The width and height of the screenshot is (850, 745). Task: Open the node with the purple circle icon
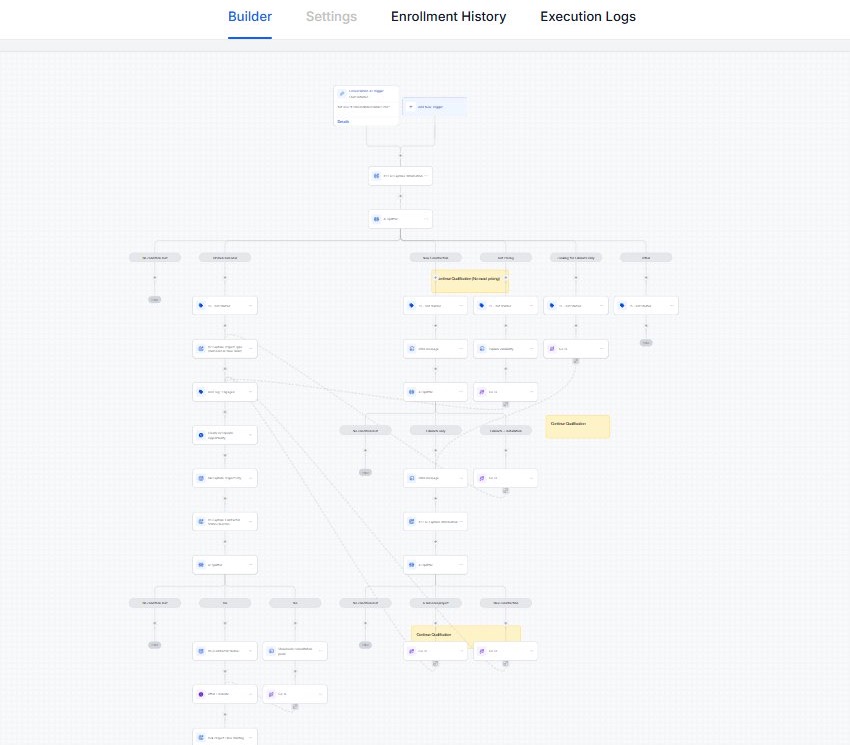coord(225,694)
